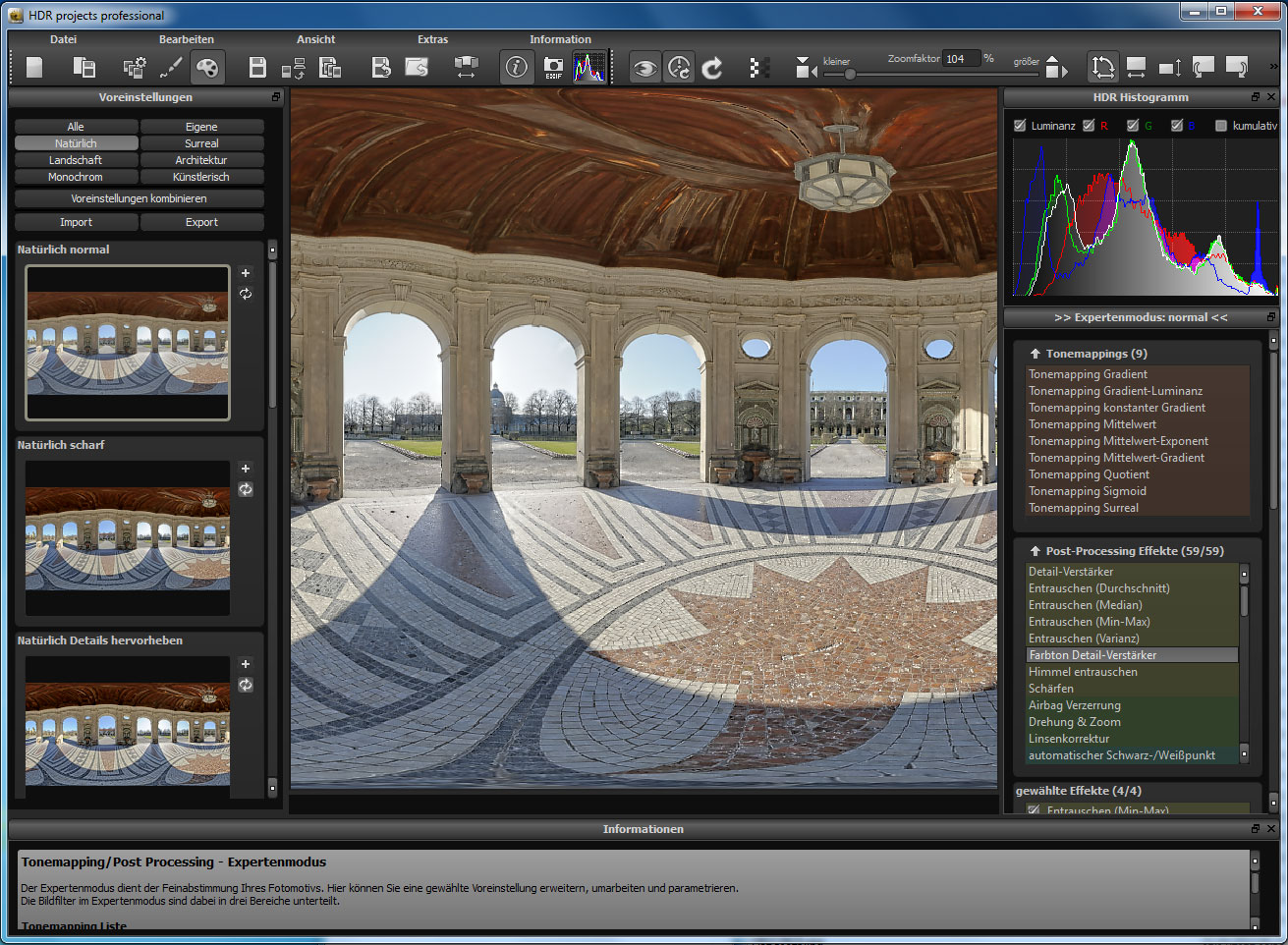
Task: Rotate image right with toolbar icon
Action: (x=1237, y=67)
